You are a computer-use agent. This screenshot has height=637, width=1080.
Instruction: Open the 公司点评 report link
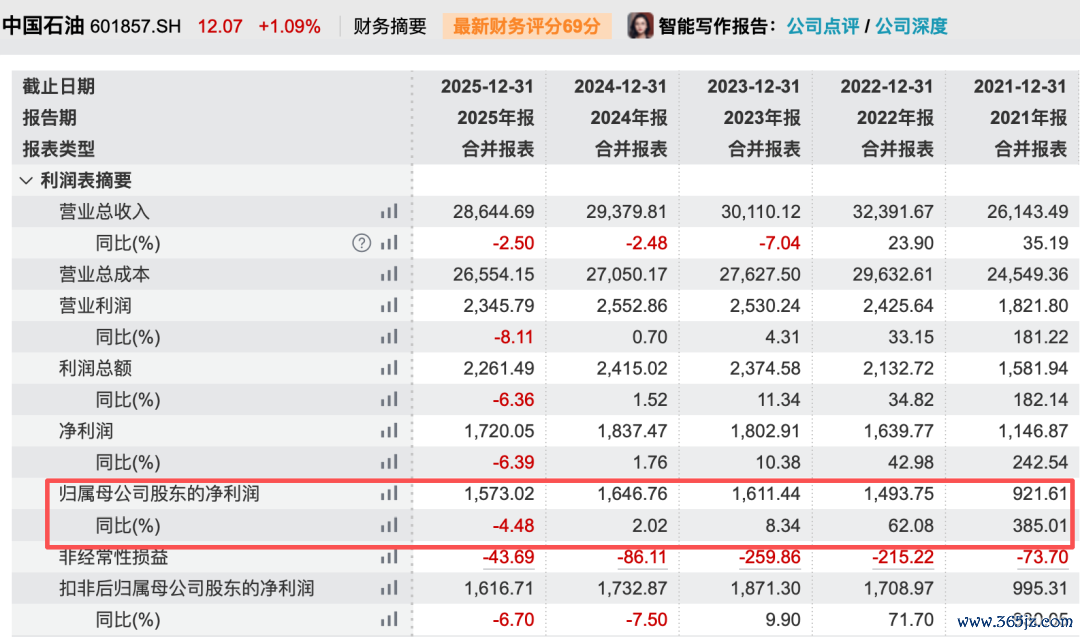pyautogui.click(x=822, y=26)
